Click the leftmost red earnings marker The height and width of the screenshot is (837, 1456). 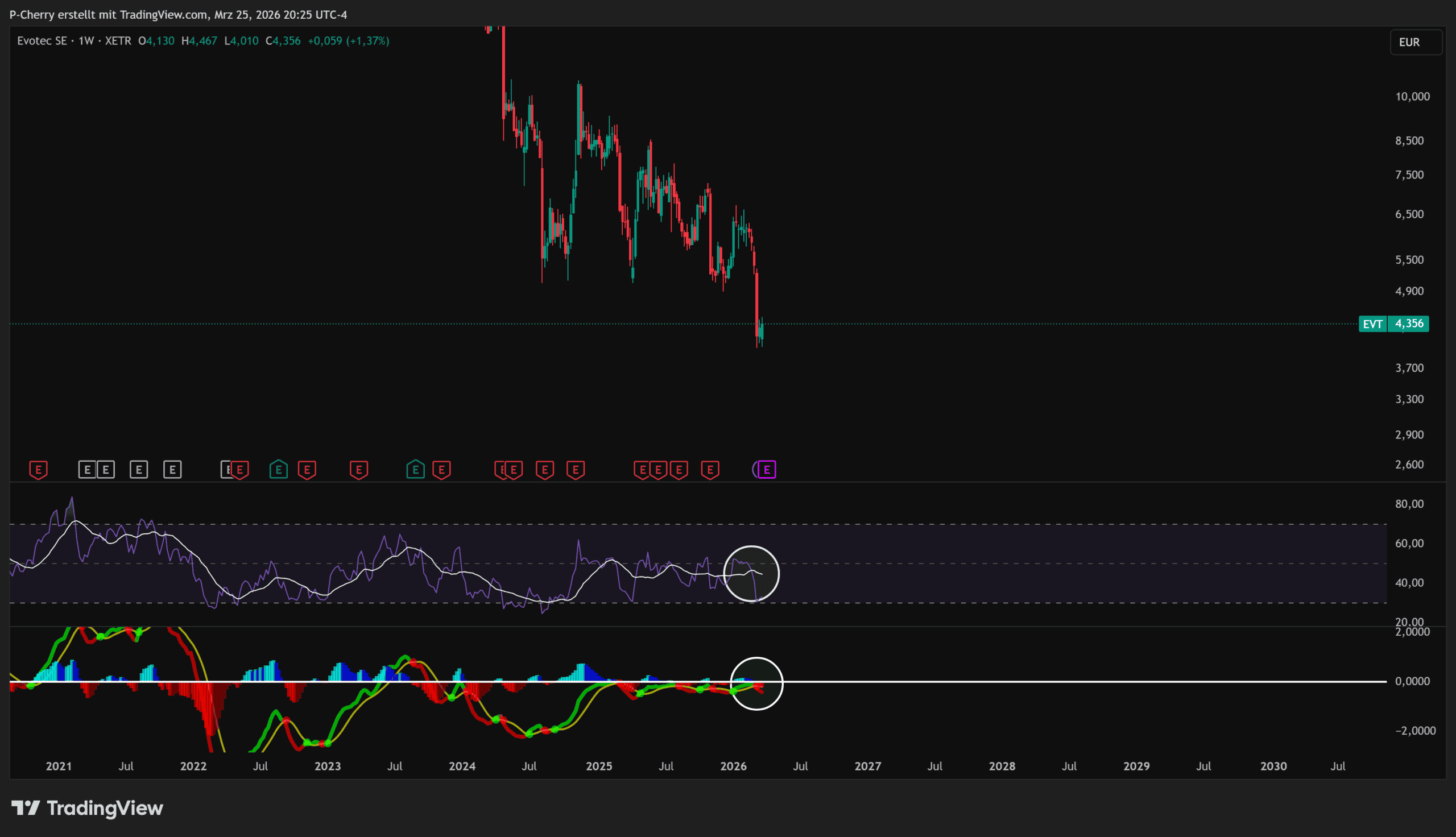(x=39, y=470)
